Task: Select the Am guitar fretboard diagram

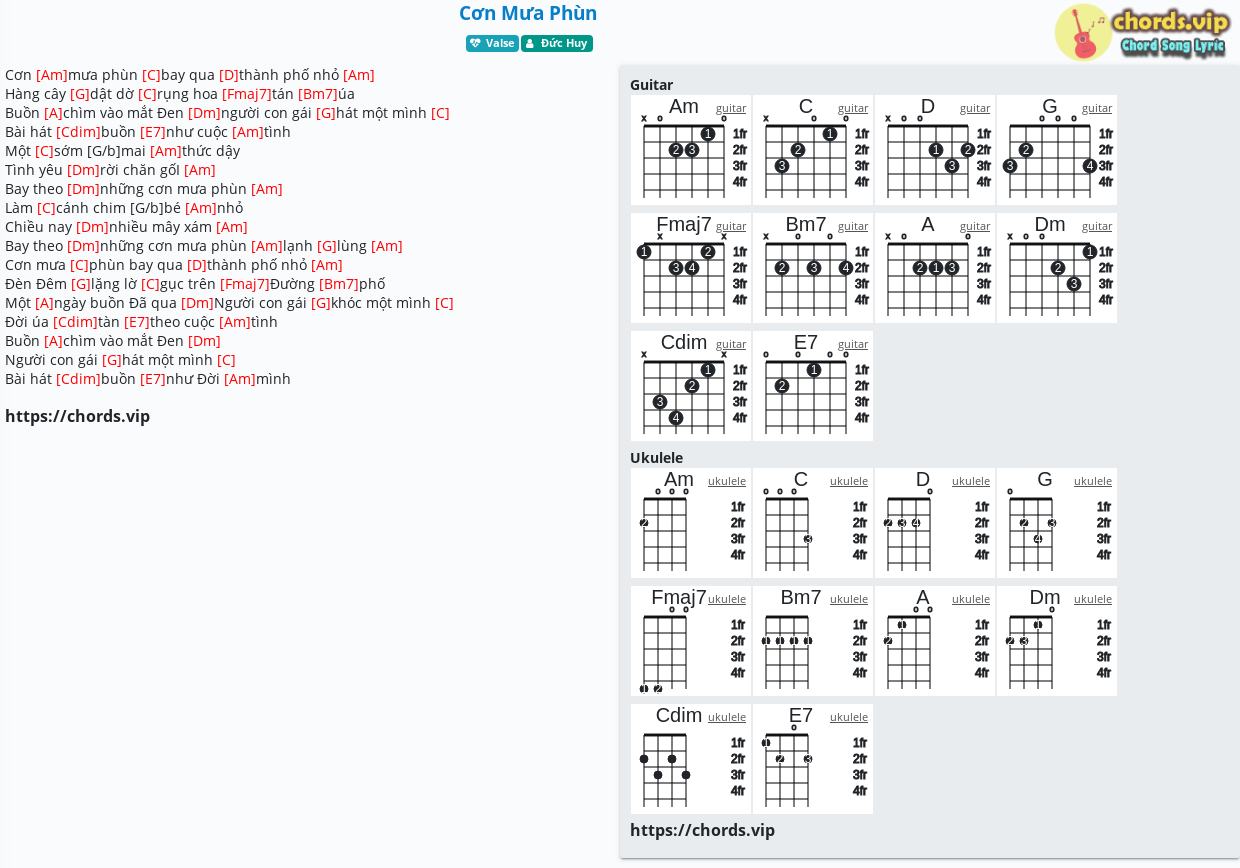Action: click(x=691, y=151)
